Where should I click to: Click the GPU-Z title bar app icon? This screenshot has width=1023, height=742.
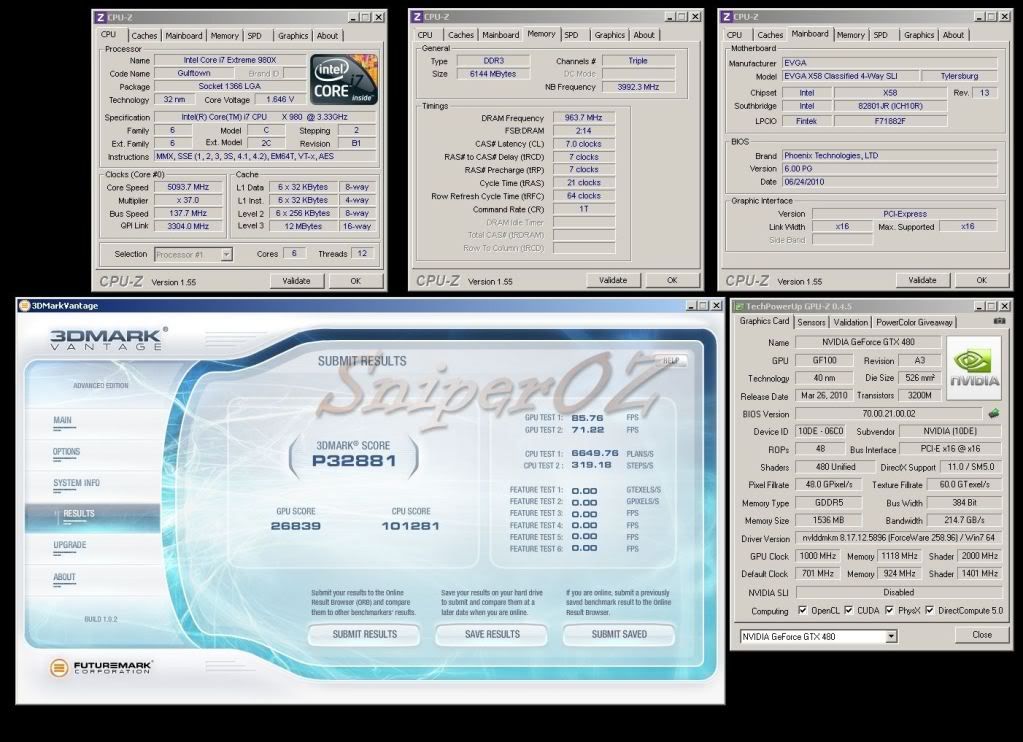739,306
